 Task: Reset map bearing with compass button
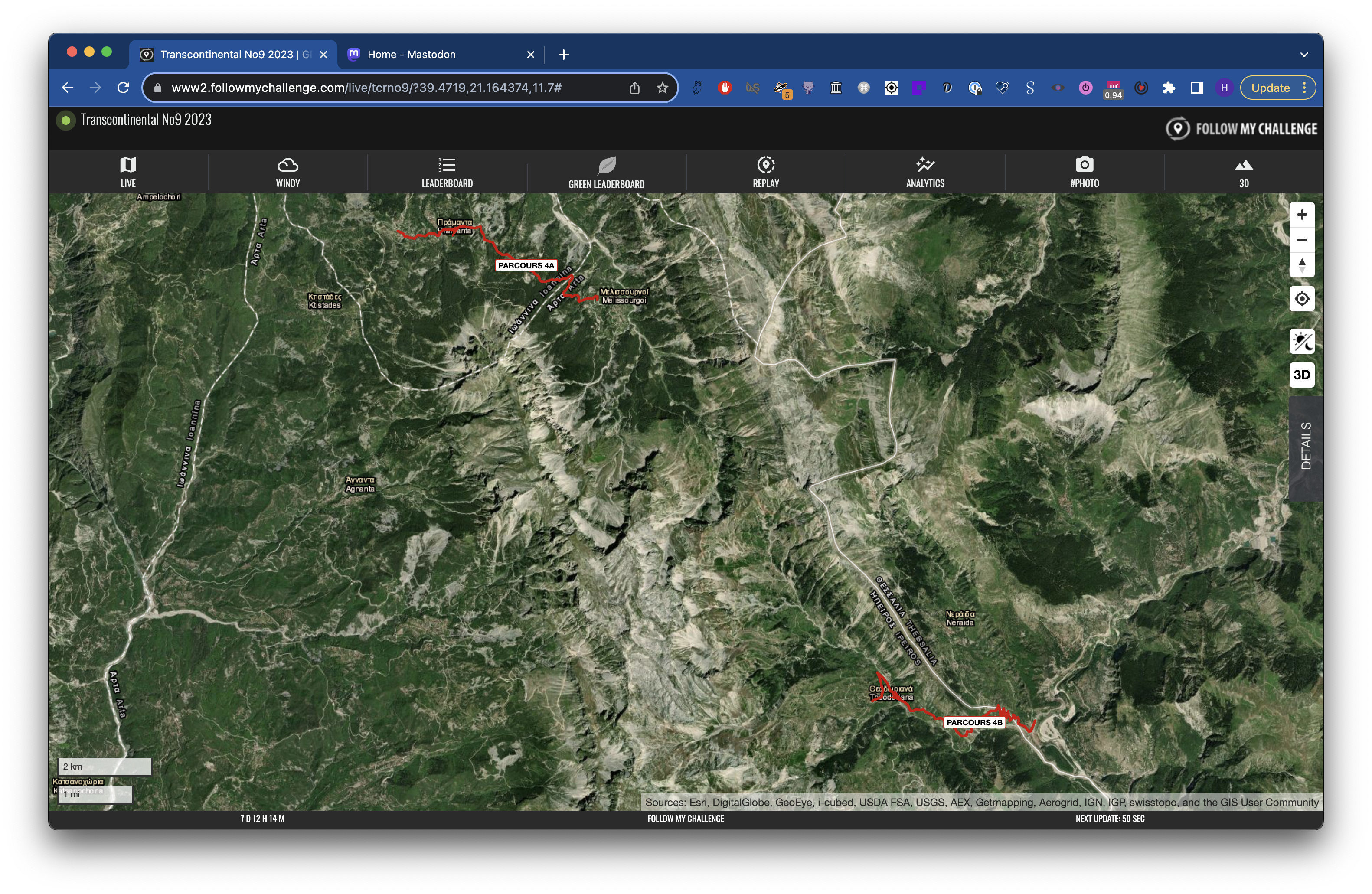coord(1302,265)
